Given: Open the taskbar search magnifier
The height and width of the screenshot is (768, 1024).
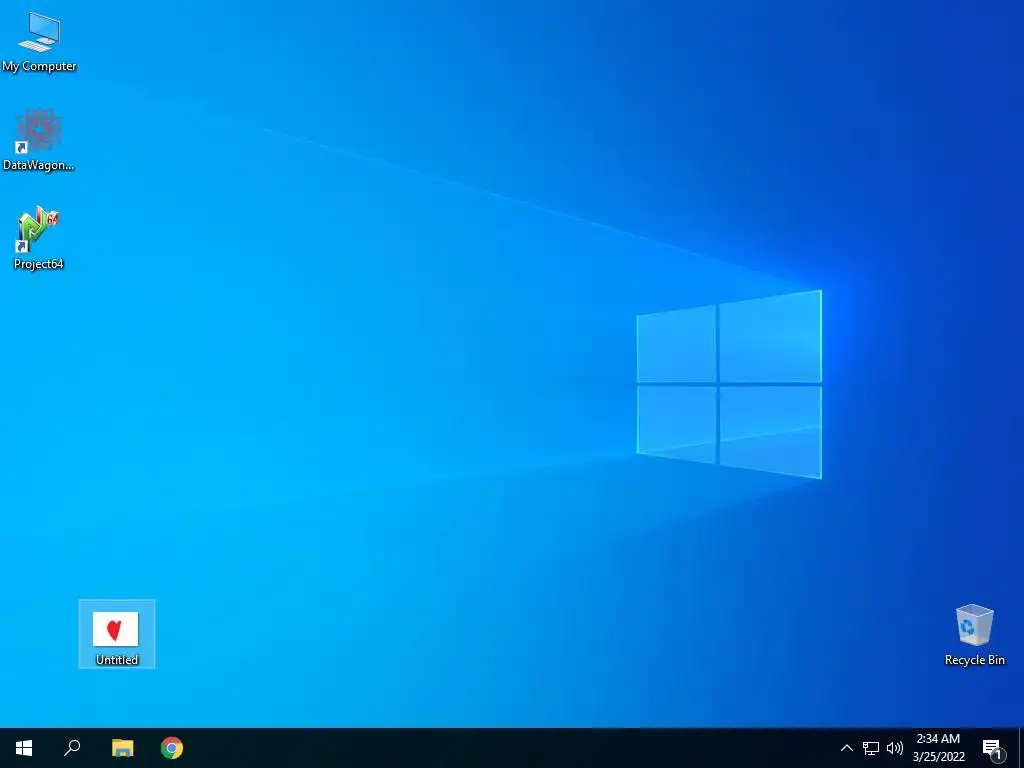Looking at the screenshot, I should [x=72, y=748].
